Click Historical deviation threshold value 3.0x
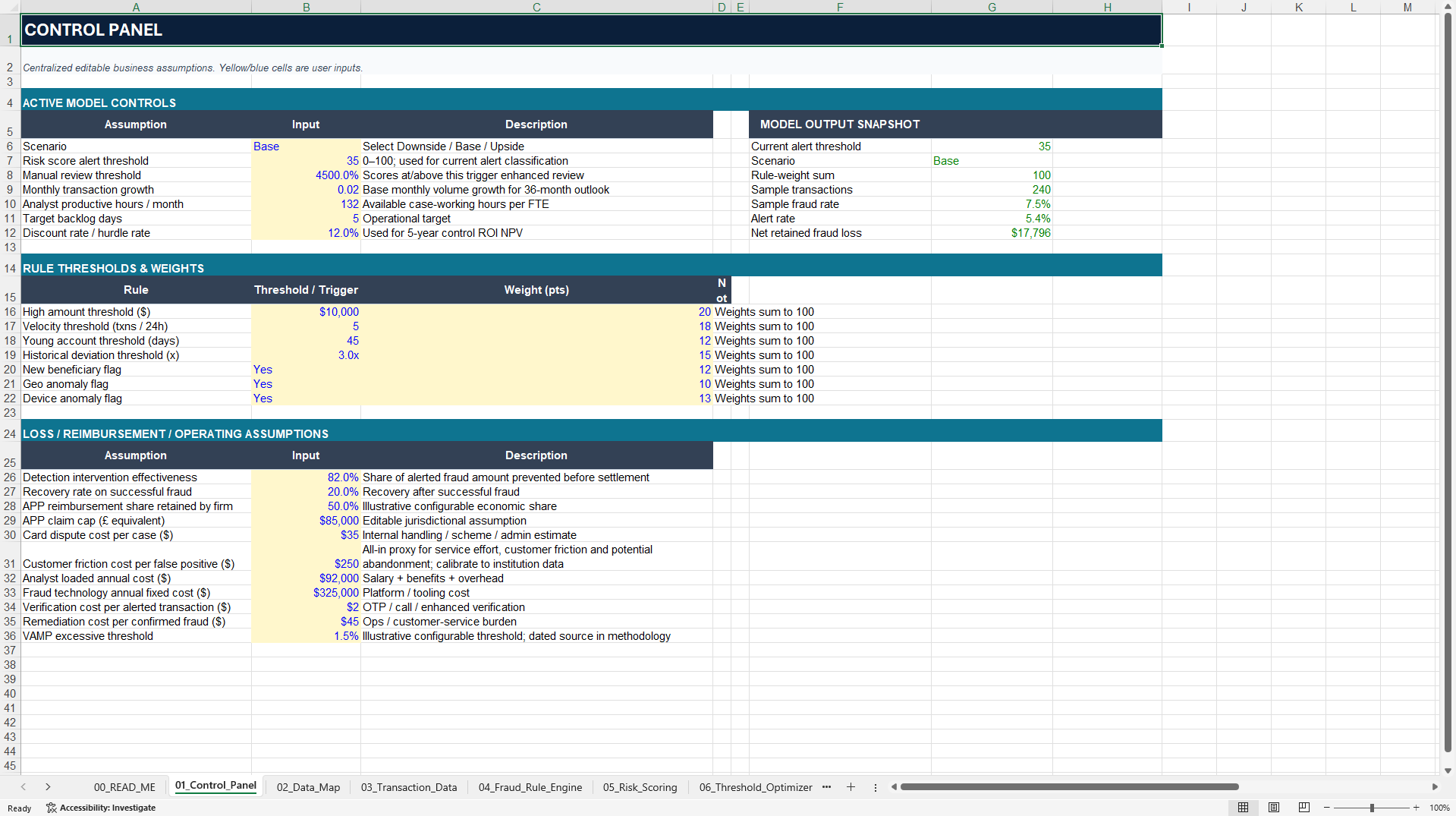The height and width of the screenshot is (816, 1456). click(x=306, y=355)
